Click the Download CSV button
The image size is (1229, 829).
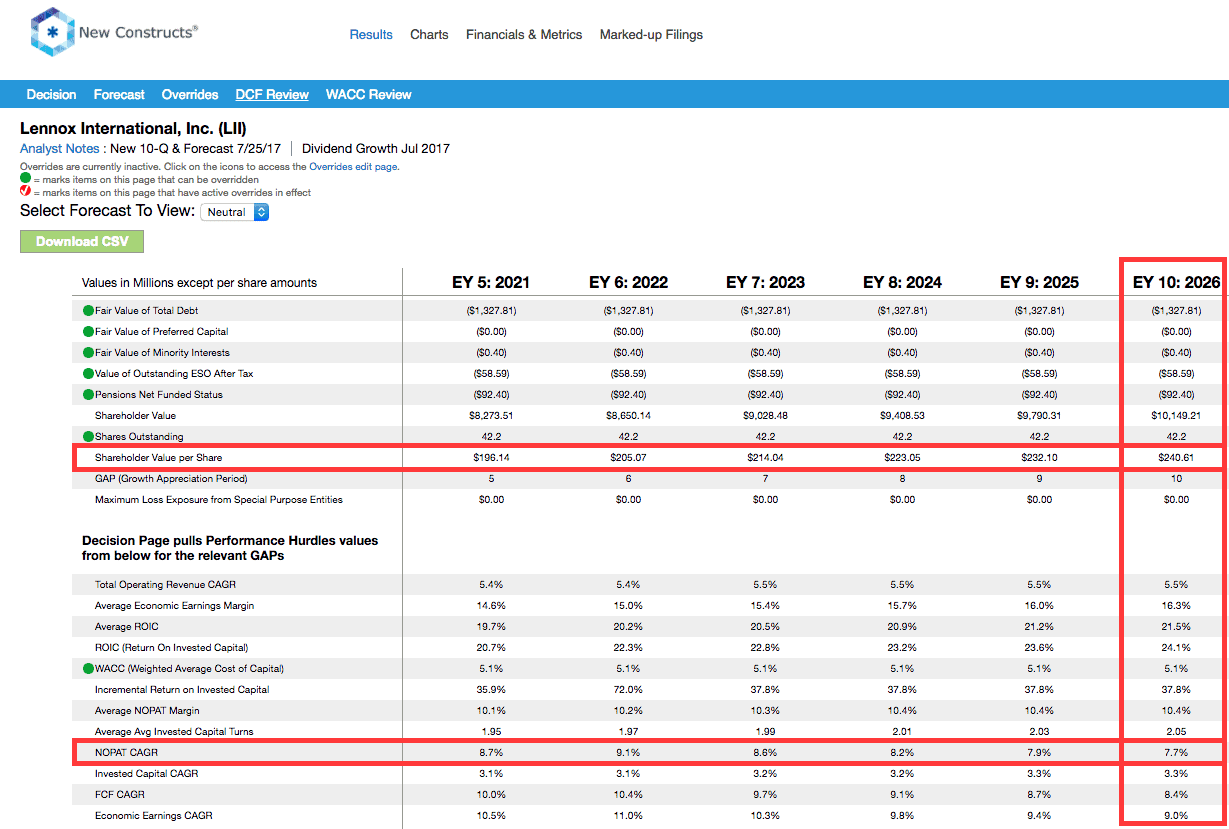pos(82,241)
